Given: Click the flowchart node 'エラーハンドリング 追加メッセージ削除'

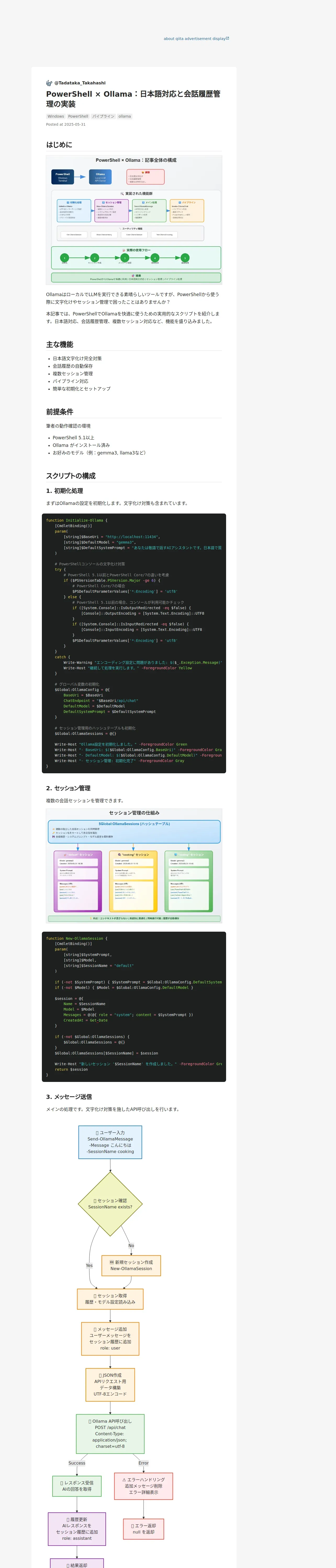Looking at the screenshot, I should pos(143,1486).
